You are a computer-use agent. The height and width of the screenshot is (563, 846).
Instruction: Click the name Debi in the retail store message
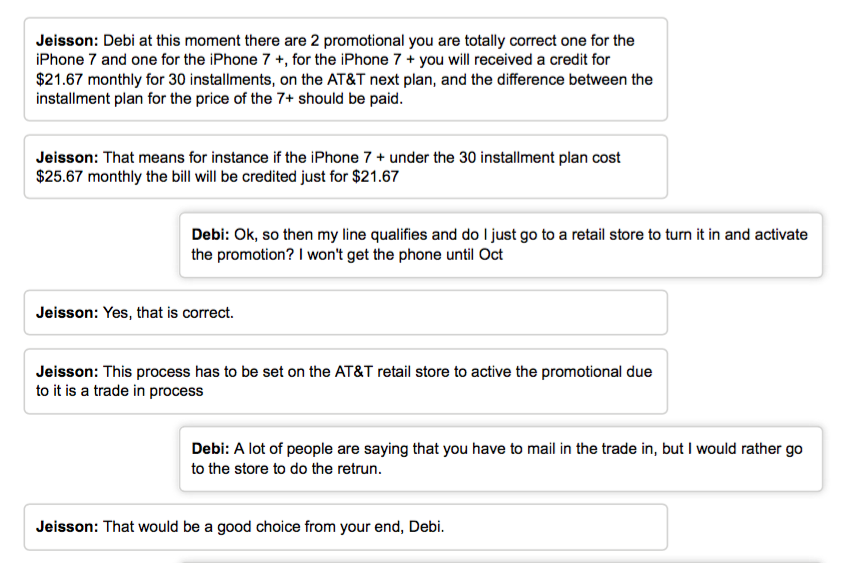(x=210, y=235)
